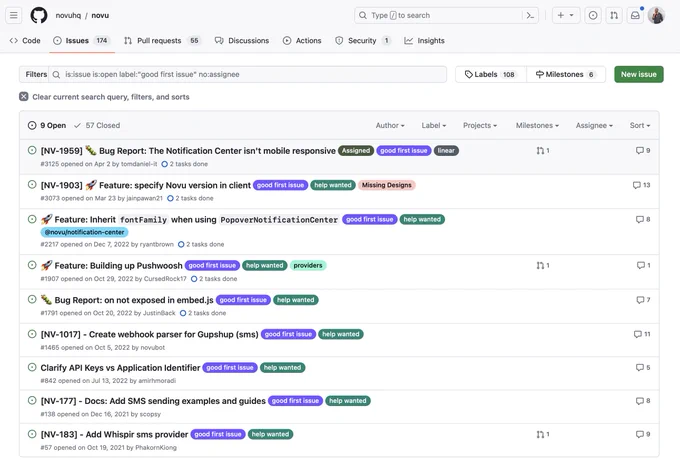
Task: Open the novu repository link
Action: (x=100, y=15)
